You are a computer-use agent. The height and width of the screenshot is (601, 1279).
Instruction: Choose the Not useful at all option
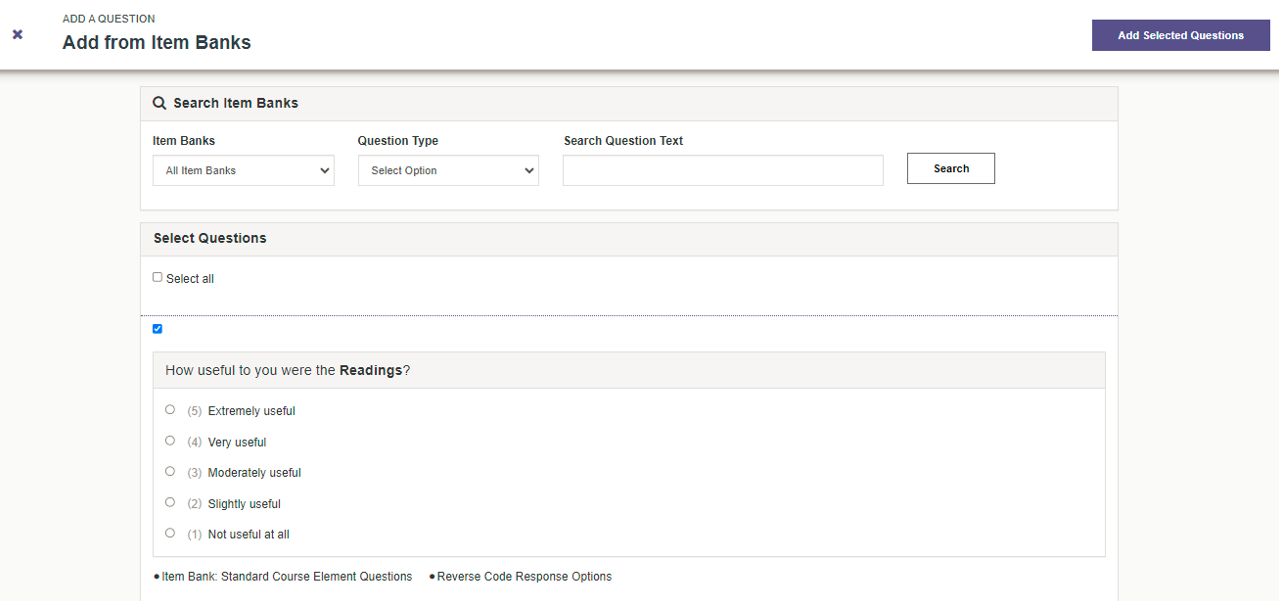tap(170, 533)
